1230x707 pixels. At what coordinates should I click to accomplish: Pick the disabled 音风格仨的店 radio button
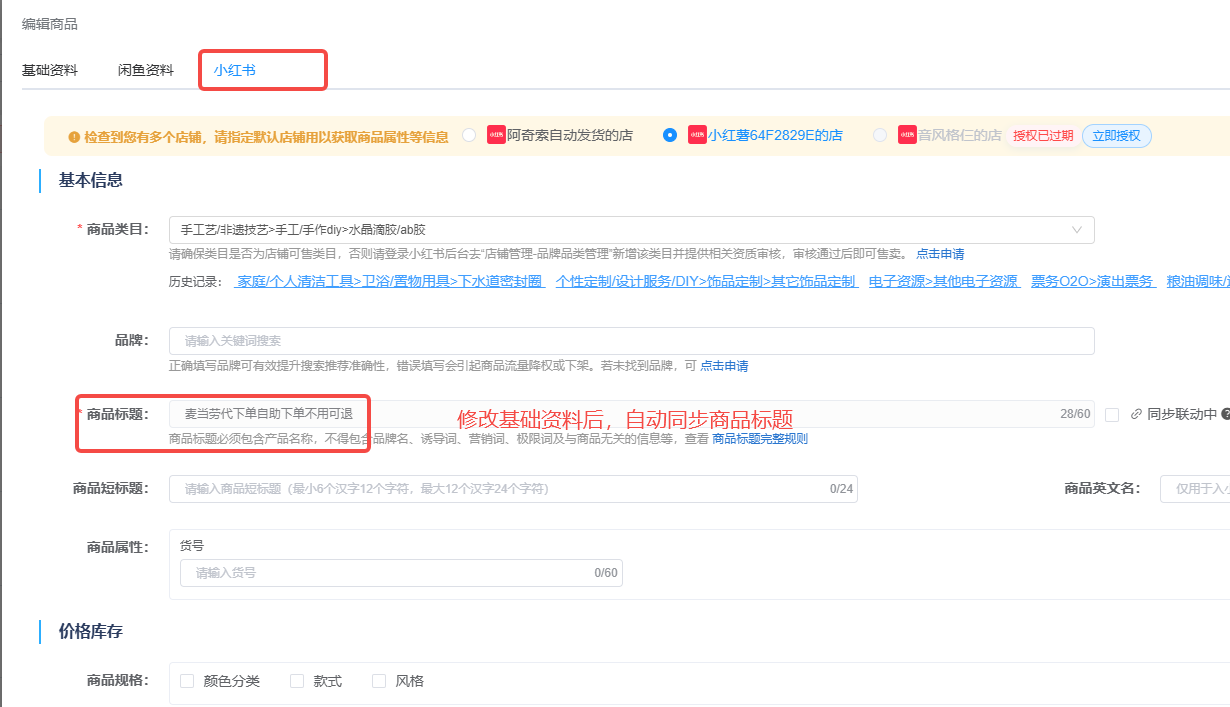click(x=880, y=135)
